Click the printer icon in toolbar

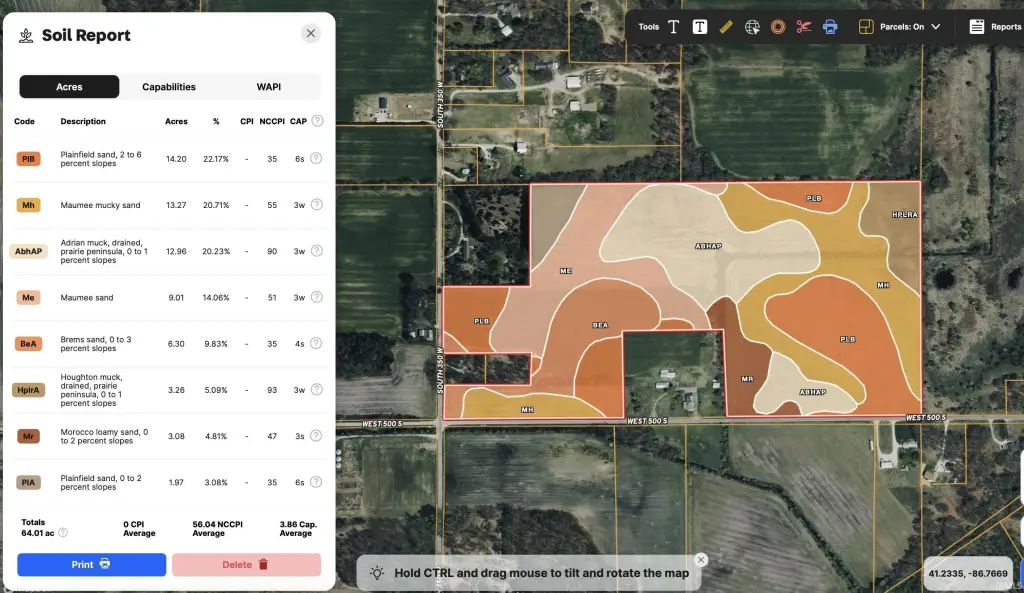tap(830, 27)
